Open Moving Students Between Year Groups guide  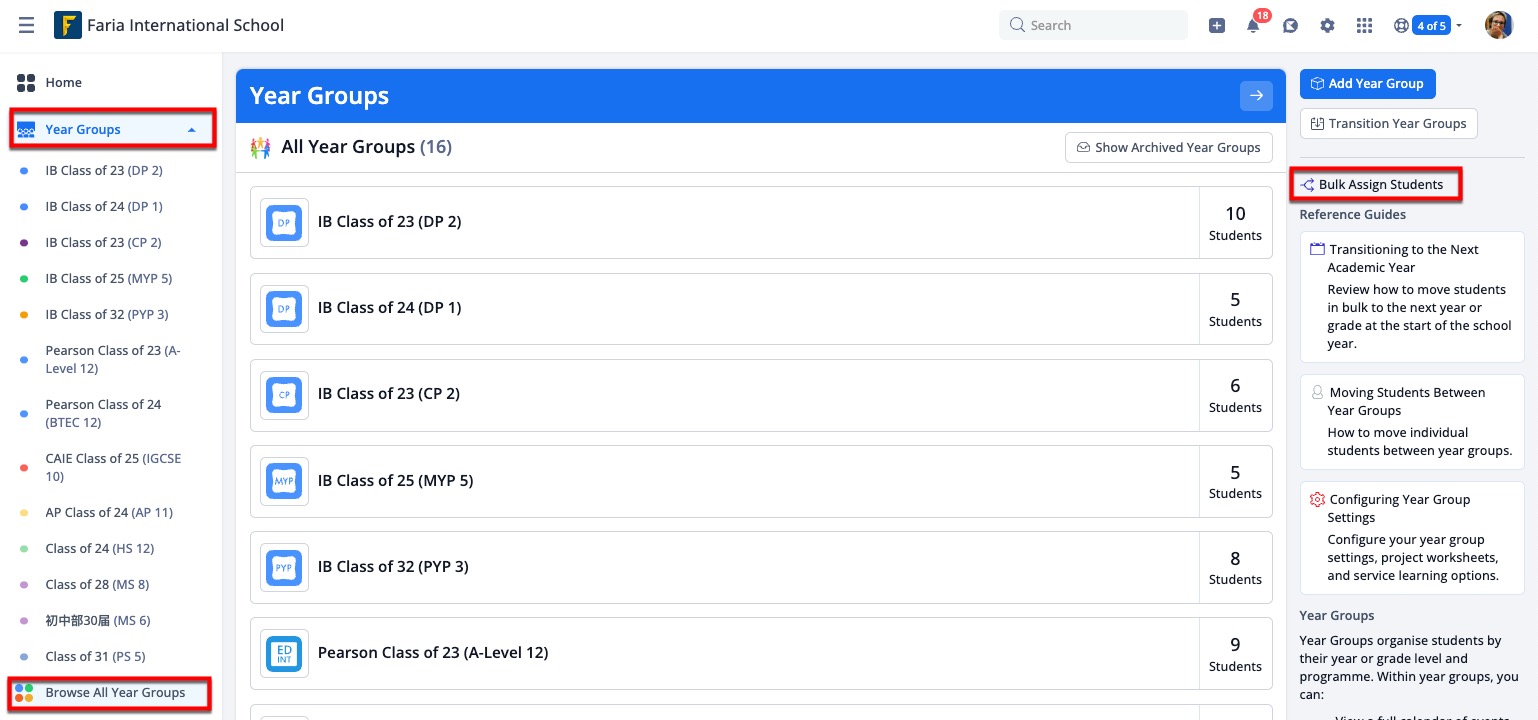1412,422
